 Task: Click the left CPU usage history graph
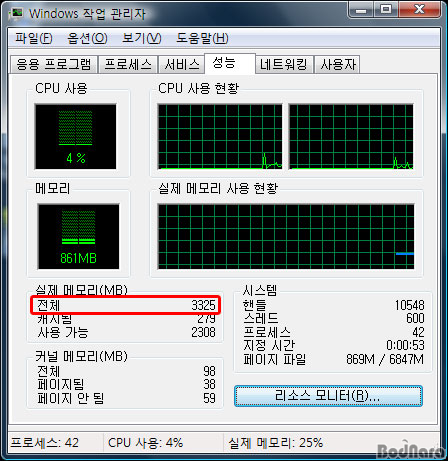220,137
